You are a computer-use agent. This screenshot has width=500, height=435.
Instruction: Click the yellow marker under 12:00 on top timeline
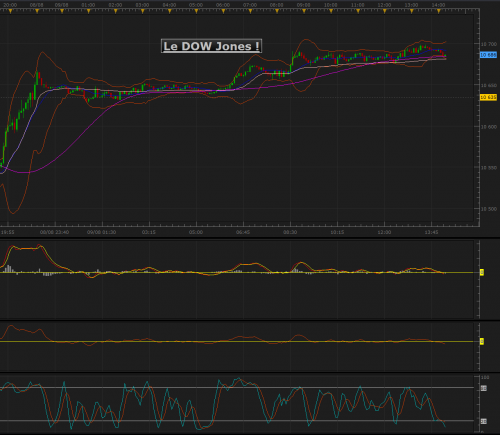(385, 11)
